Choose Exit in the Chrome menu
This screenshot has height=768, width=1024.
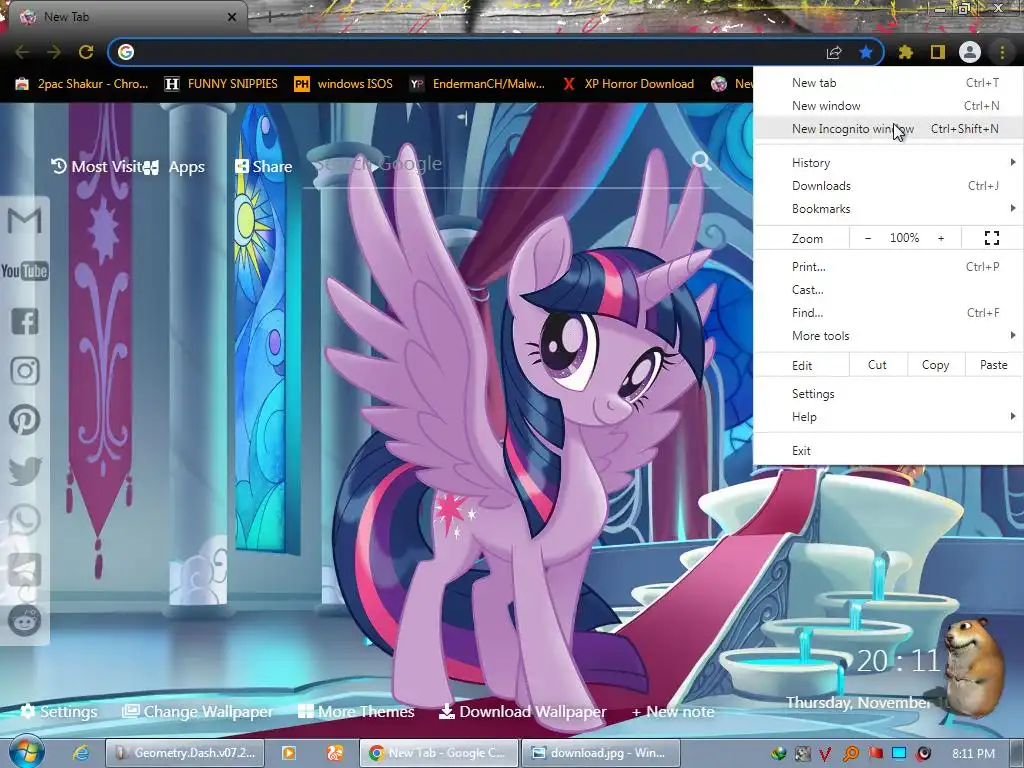point(888,451)
